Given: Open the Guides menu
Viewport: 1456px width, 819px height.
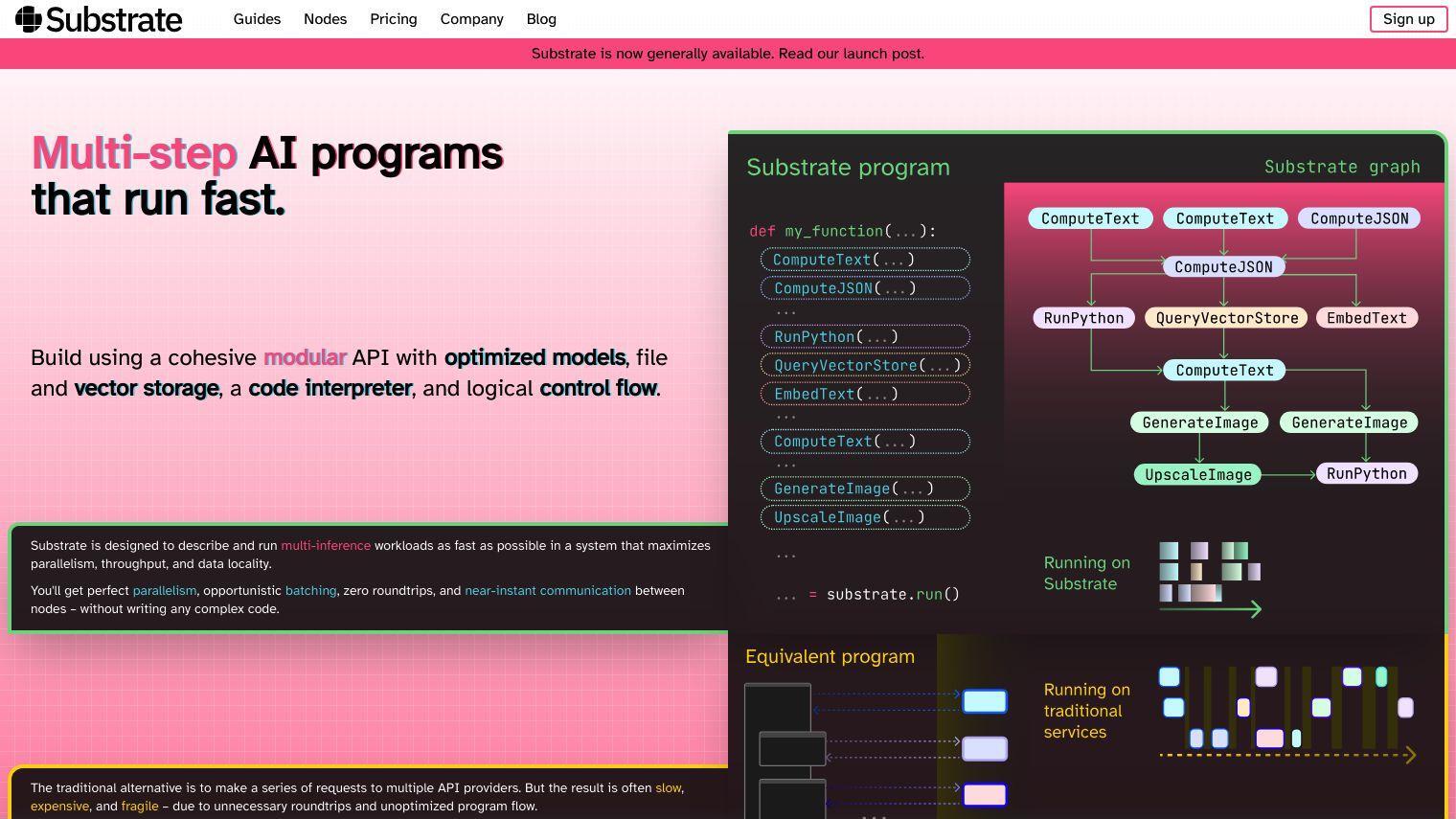Looking at the screenshot, I should [257, 19].
